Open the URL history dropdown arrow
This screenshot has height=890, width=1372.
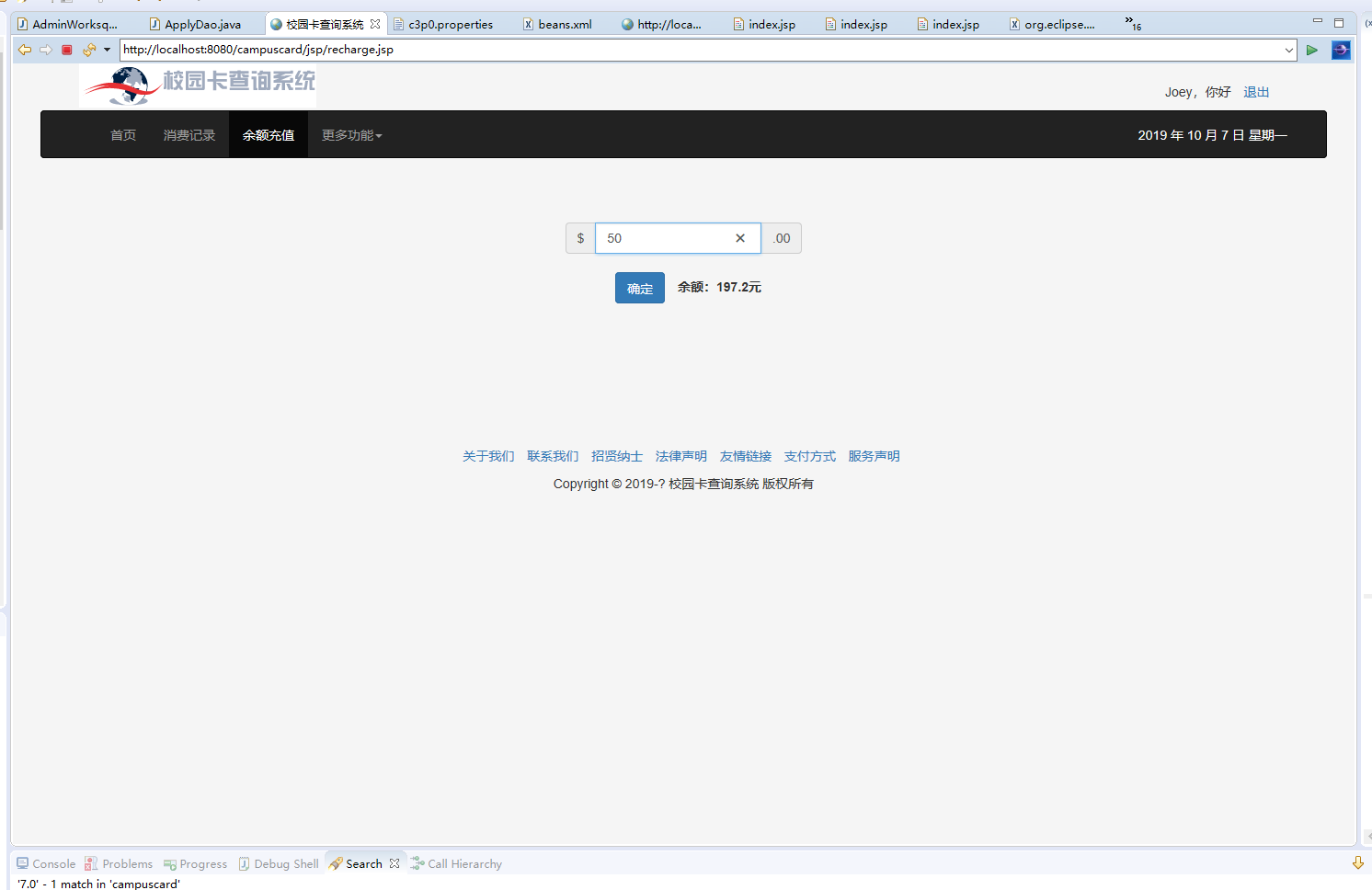[x=1289, y=50]
